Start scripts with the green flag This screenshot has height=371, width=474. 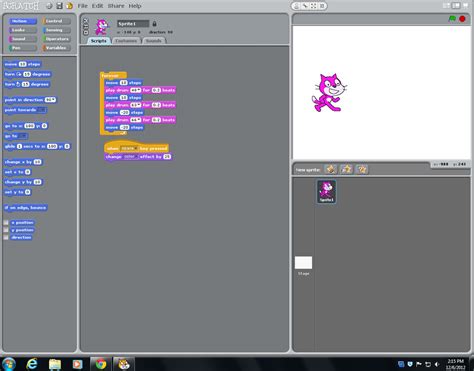pos(452,19)
